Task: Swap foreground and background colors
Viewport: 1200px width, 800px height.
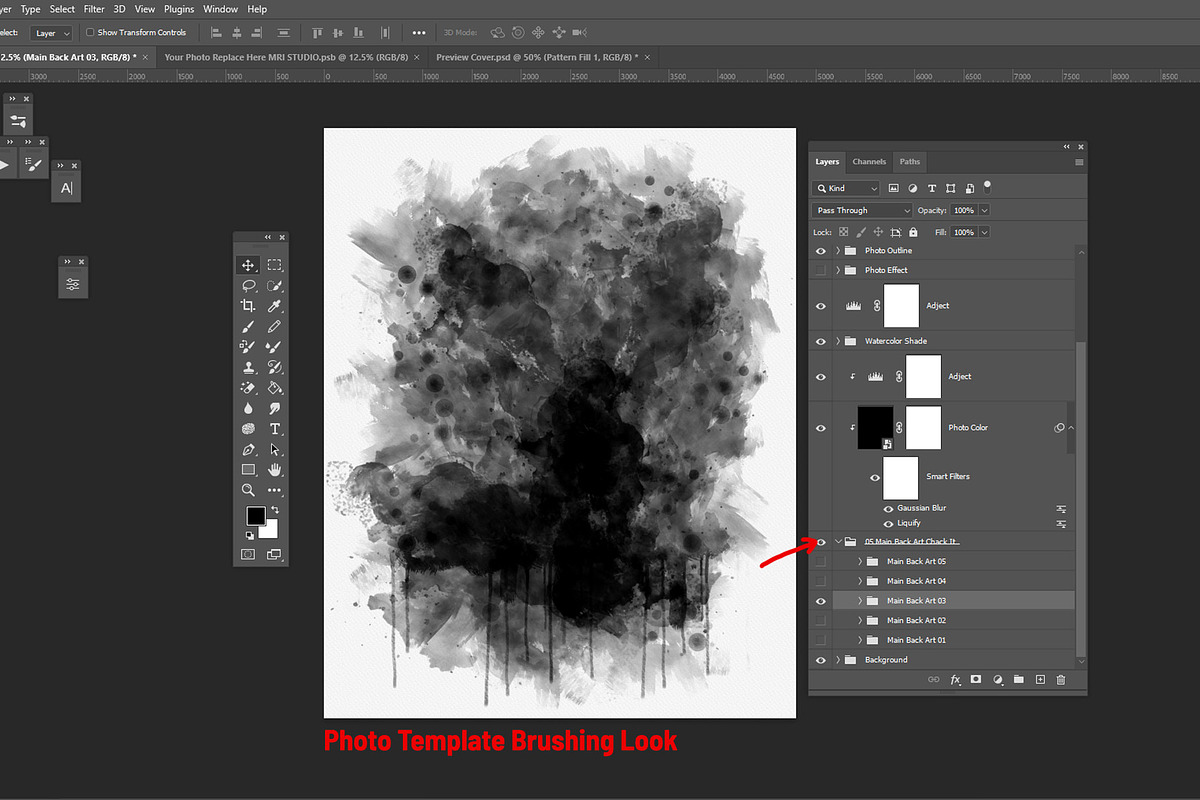Action: pos(274,511)
